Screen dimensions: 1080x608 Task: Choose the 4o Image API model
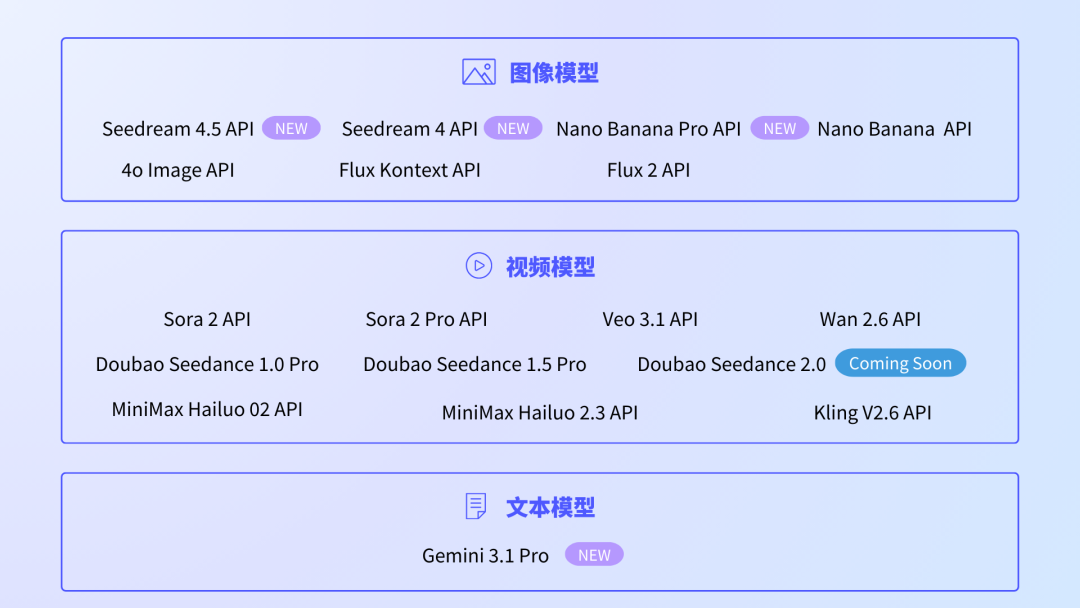[x=178, y=170]
